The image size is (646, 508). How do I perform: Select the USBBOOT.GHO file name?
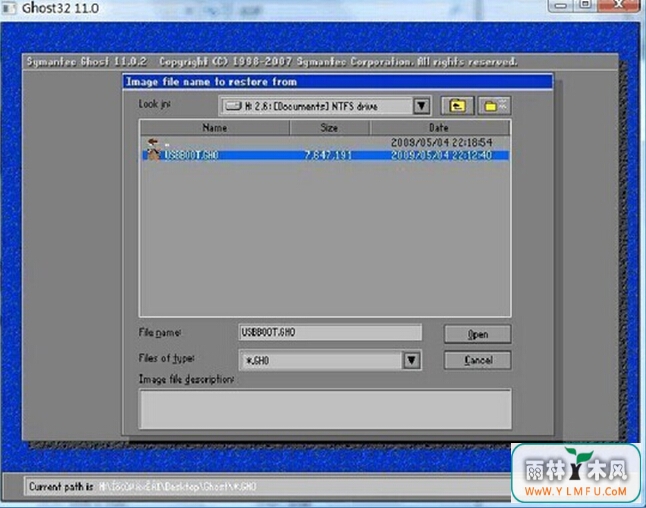191,155
